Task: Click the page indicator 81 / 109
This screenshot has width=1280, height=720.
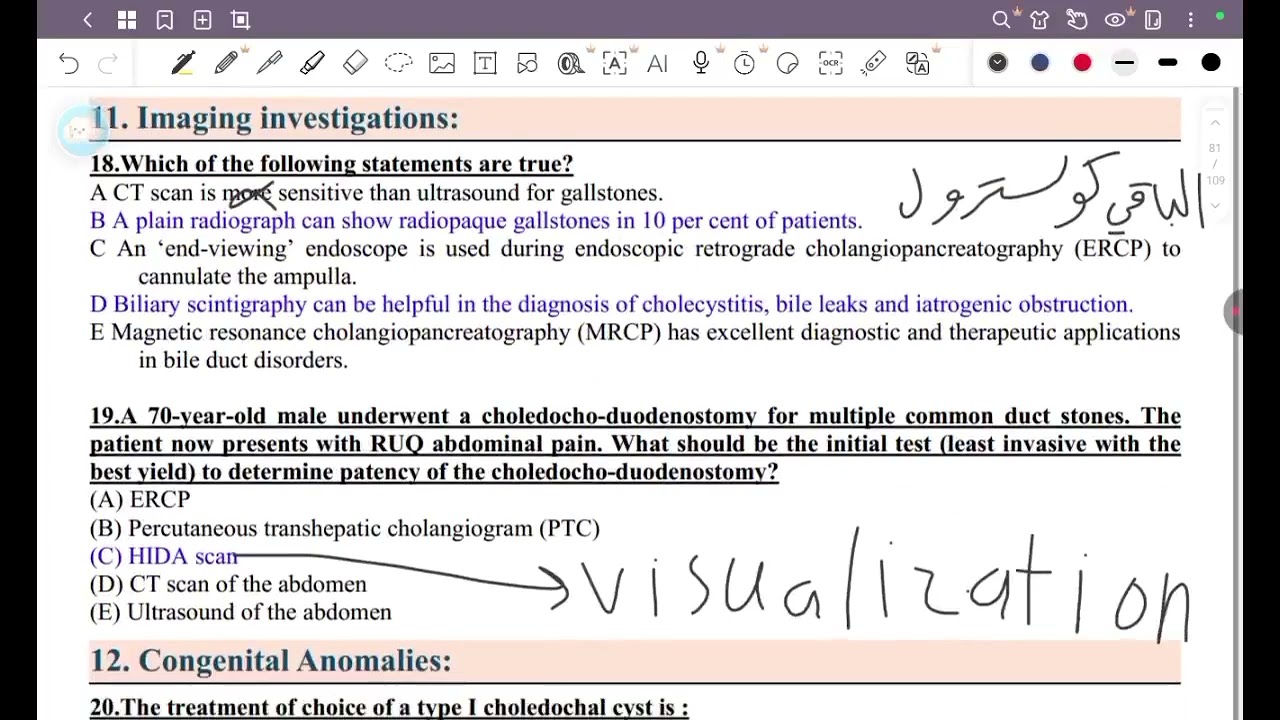Action: [1215, 164]
